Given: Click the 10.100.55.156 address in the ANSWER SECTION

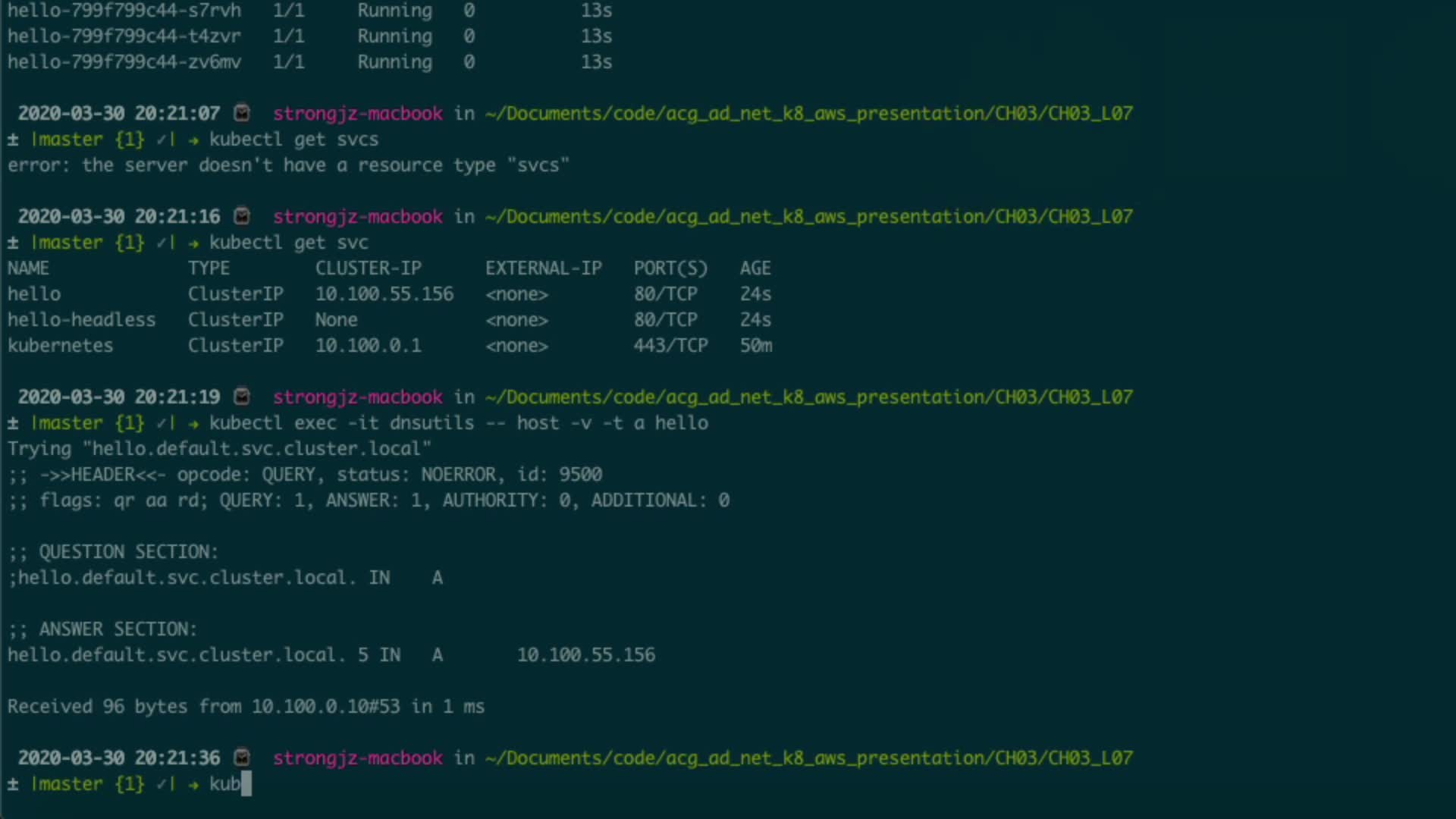Looking at the screenshot, I should pos(585,655).
